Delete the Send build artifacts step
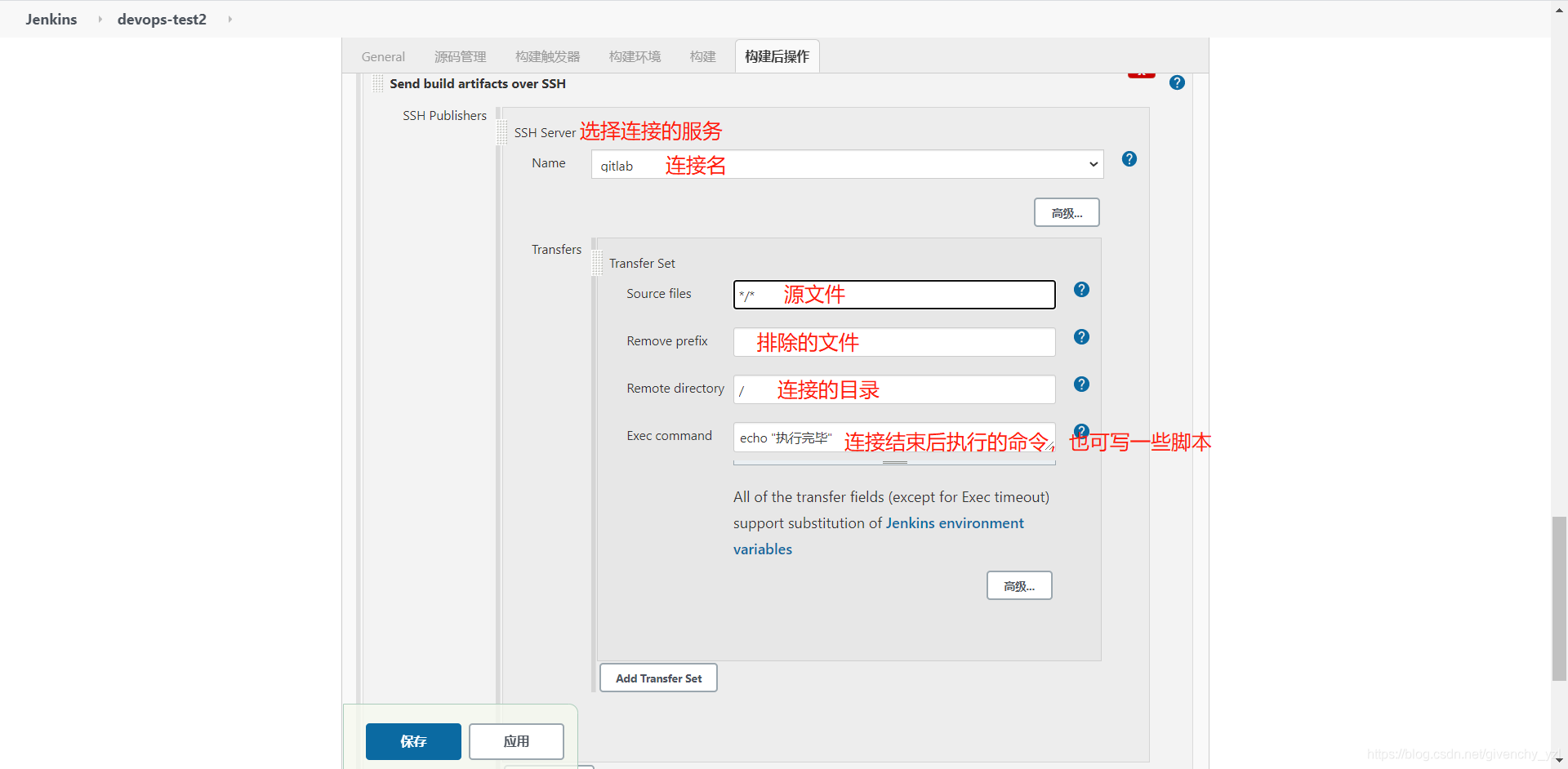The image size is (1568, 769). pos(1142,74)
